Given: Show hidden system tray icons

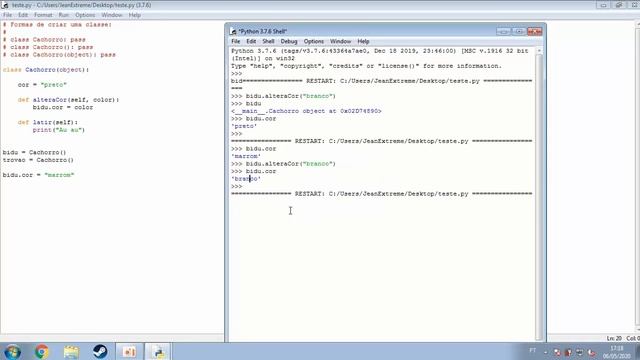Looking at the screenshot, I should (546, 351).
